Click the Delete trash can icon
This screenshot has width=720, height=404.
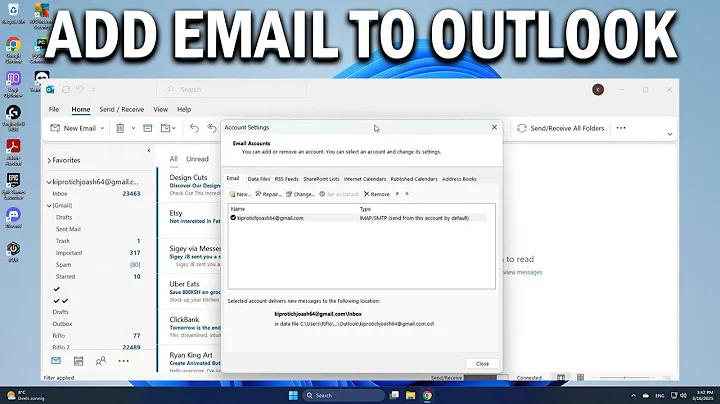coord(120,129)
